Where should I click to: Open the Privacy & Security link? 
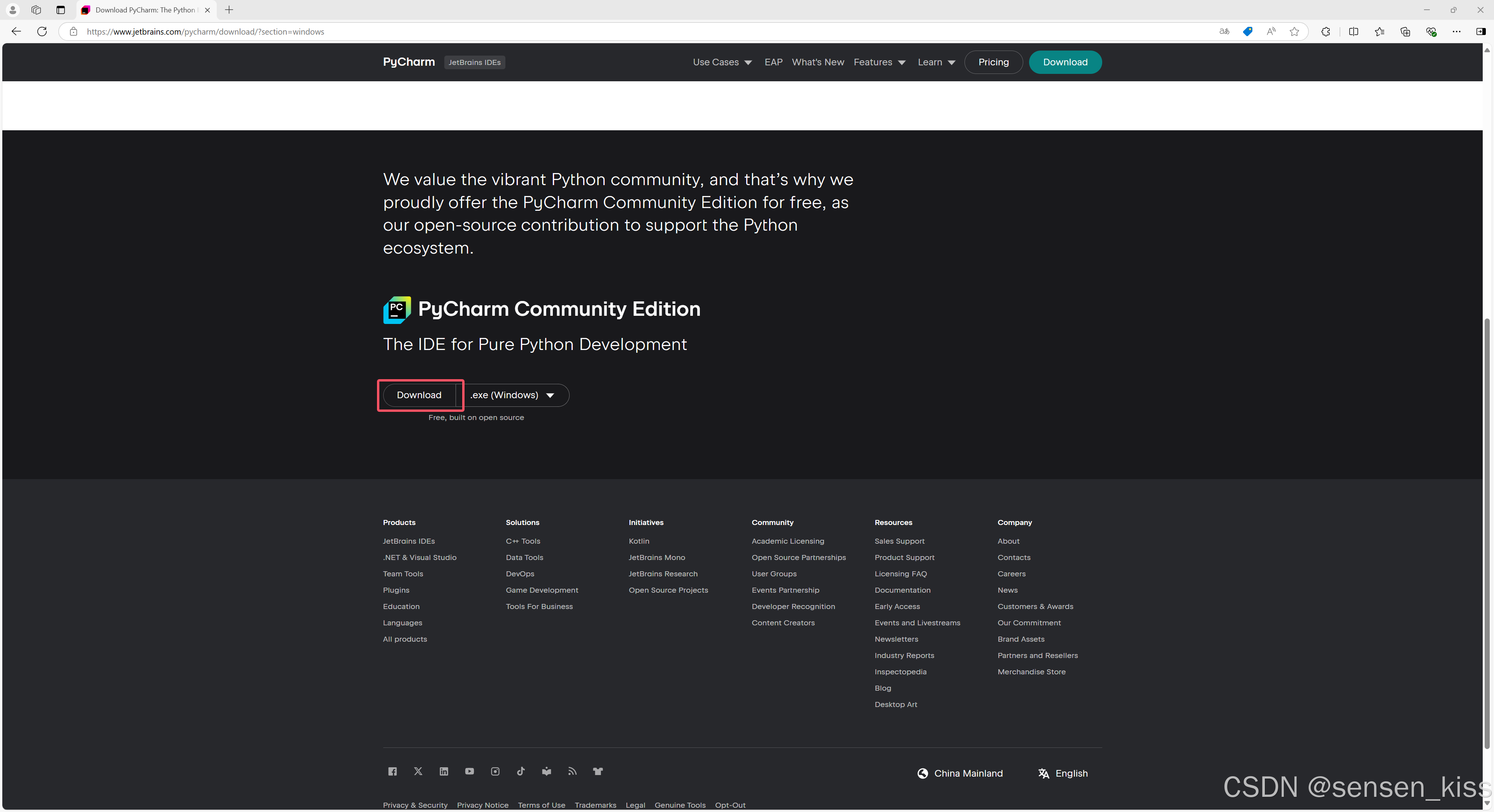click(415, 805)
